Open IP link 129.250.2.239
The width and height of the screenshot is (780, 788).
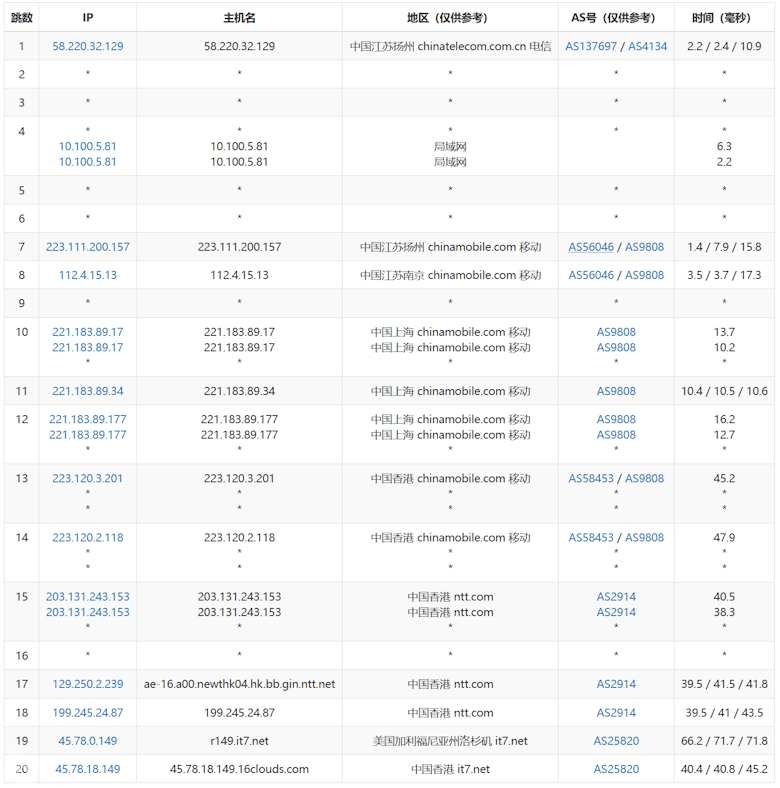88,684
